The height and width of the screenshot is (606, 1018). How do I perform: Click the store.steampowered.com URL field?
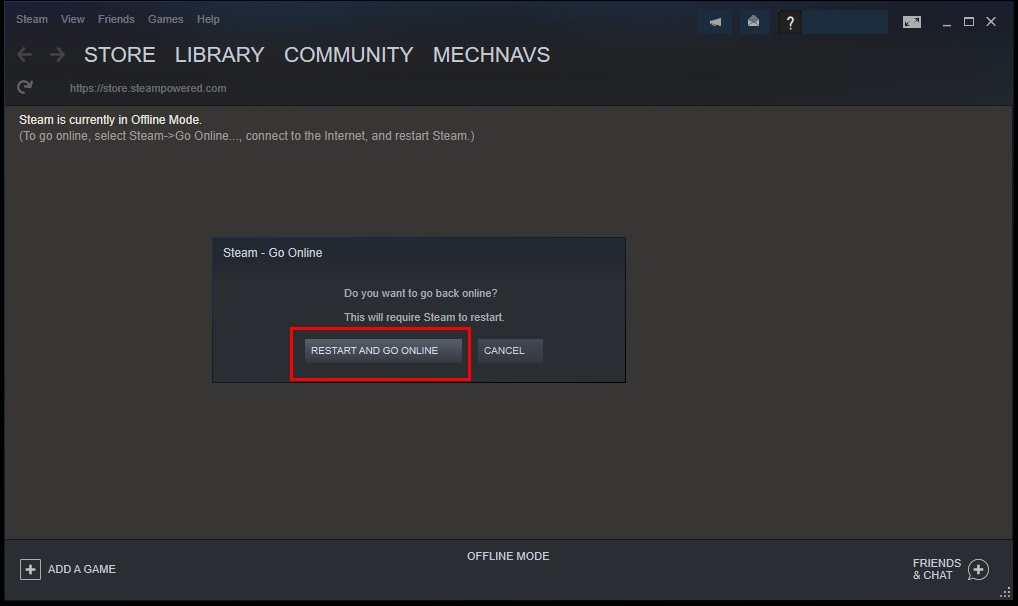click(x=148, y=88)
